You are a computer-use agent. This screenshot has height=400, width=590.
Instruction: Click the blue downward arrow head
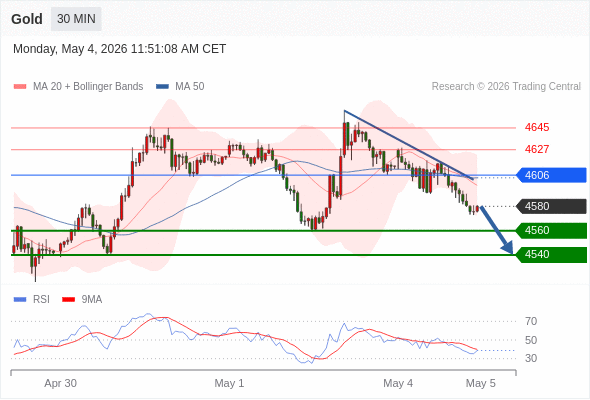tap(508, 248)
